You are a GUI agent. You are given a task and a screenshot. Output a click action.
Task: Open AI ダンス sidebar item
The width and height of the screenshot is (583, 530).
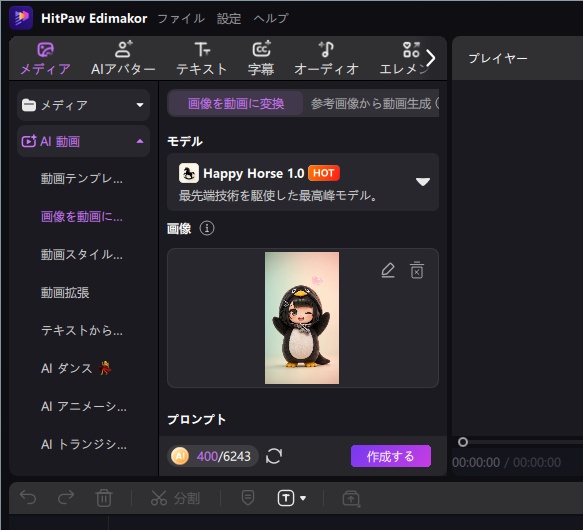point(76,368)
